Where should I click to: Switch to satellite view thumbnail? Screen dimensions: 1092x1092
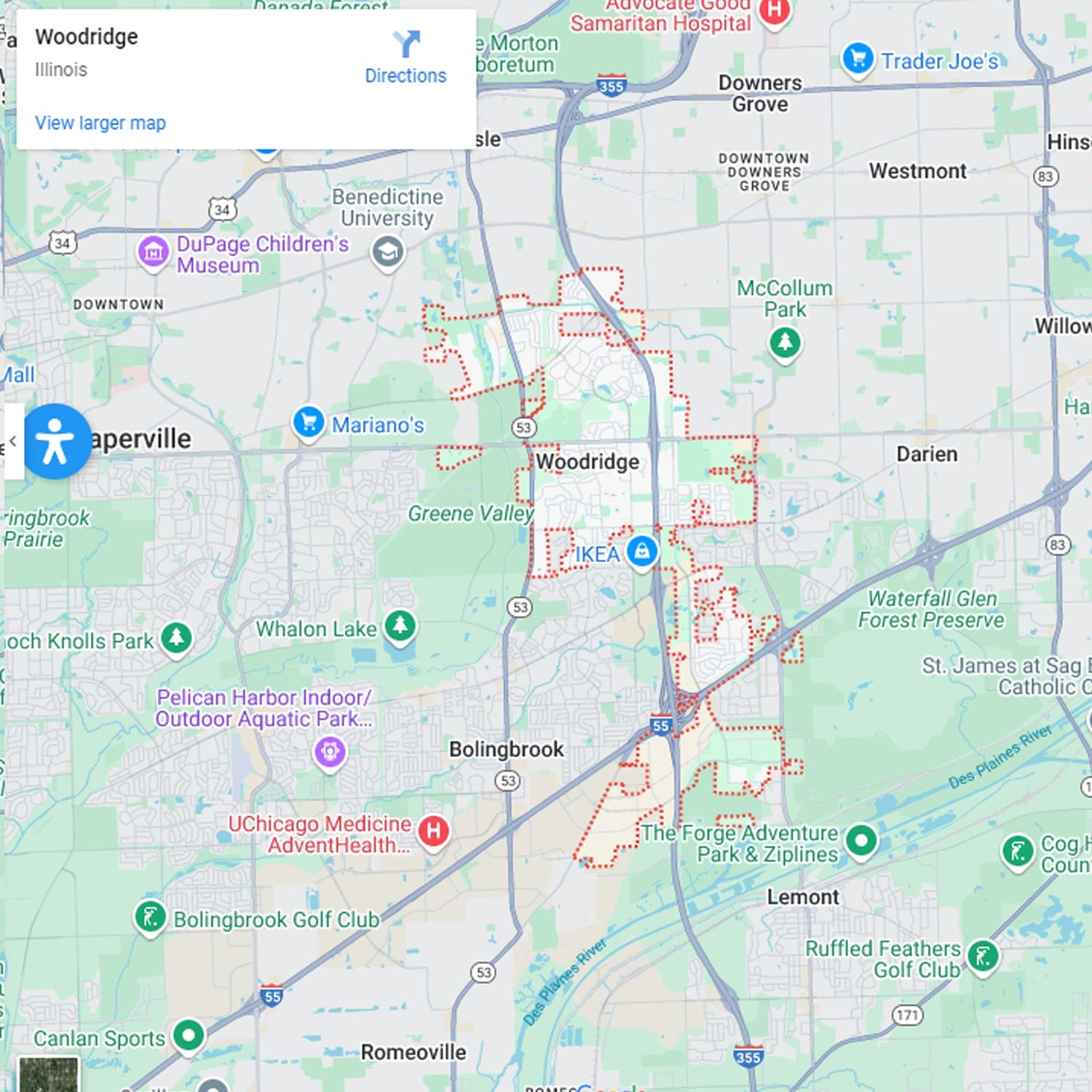[48, 1075]
